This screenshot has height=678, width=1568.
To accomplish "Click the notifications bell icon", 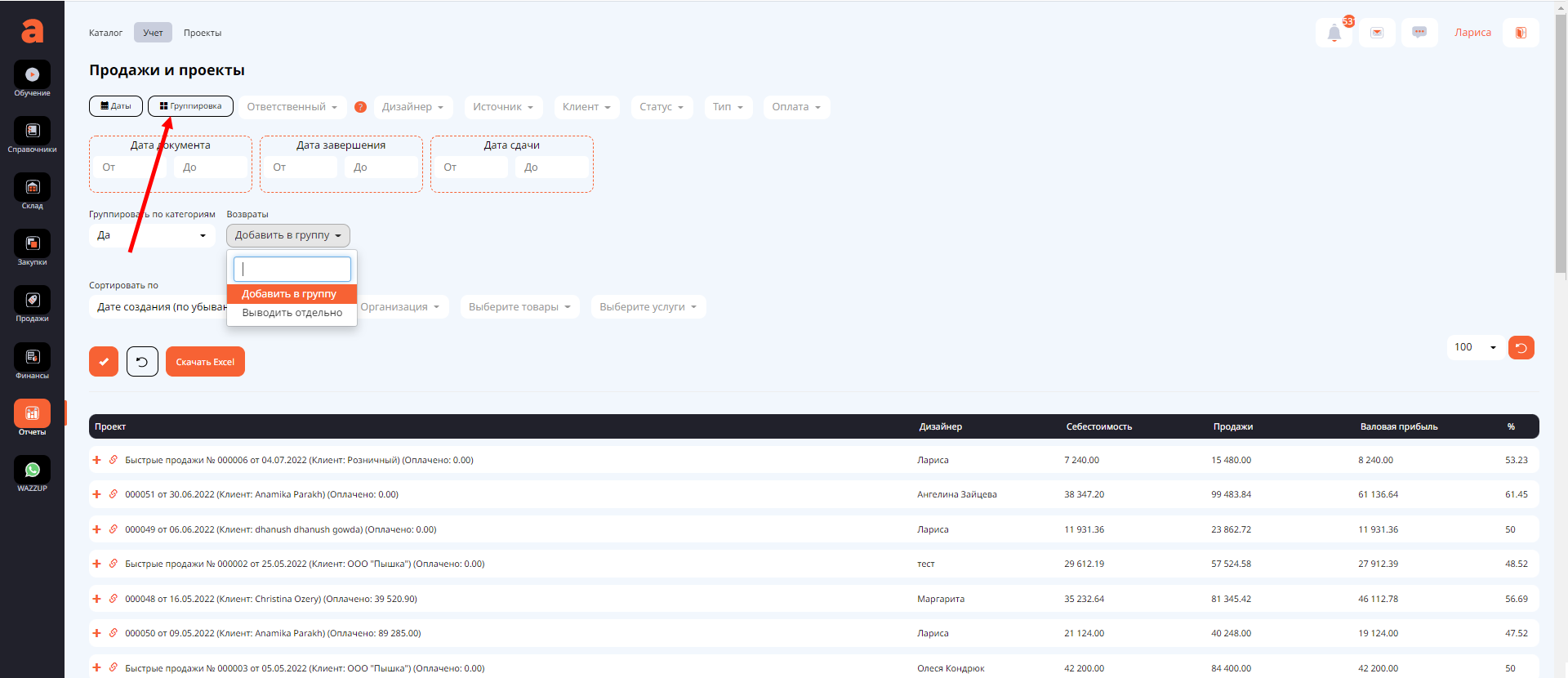I will coord(1334,33).
